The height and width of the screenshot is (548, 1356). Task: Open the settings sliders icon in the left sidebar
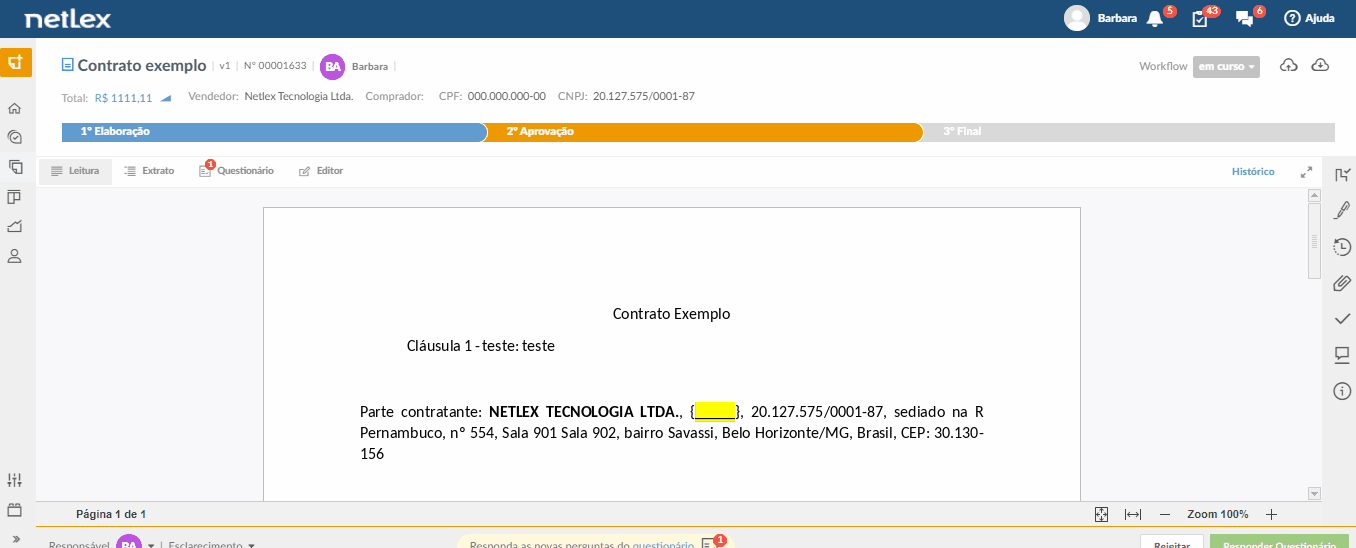pyautogui.click(x=15, y=480)
